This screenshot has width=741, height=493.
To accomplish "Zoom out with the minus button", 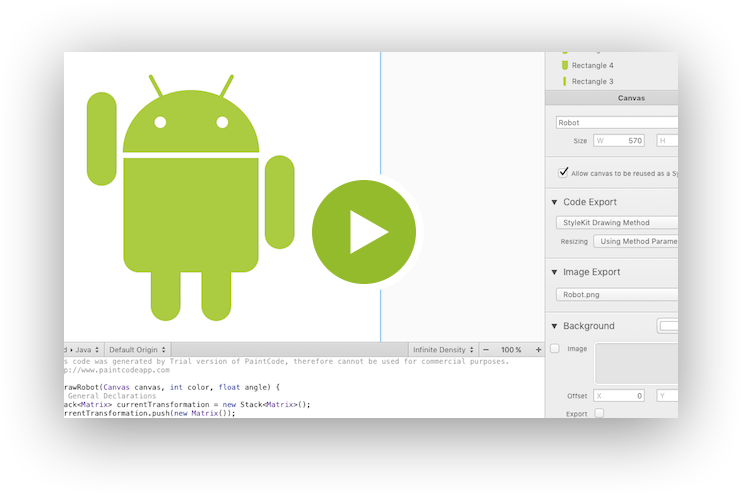I will [486, 350].
